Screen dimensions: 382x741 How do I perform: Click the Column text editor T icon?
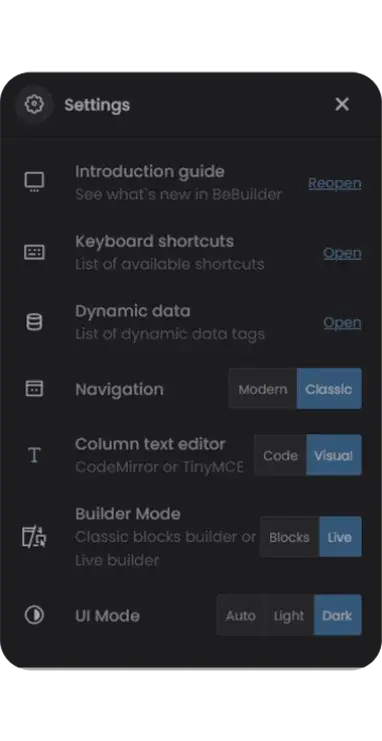(34, 455)
